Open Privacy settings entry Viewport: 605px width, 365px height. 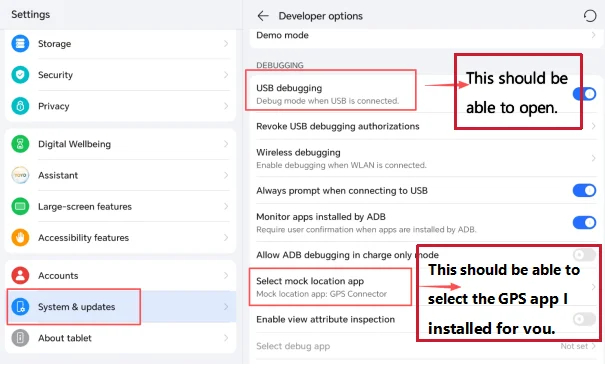[x=120, y=106]
